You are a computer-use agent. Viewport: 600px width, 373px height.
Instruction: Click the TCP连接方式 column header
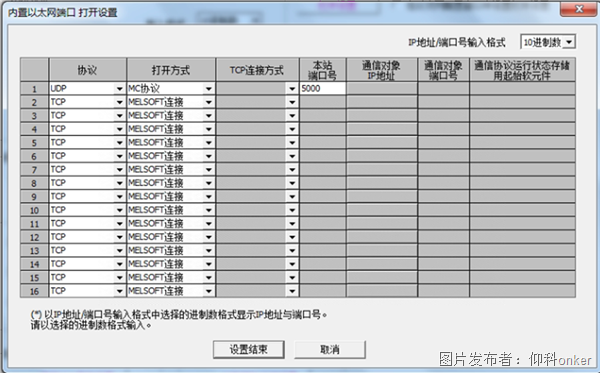[x=258, y=70]
